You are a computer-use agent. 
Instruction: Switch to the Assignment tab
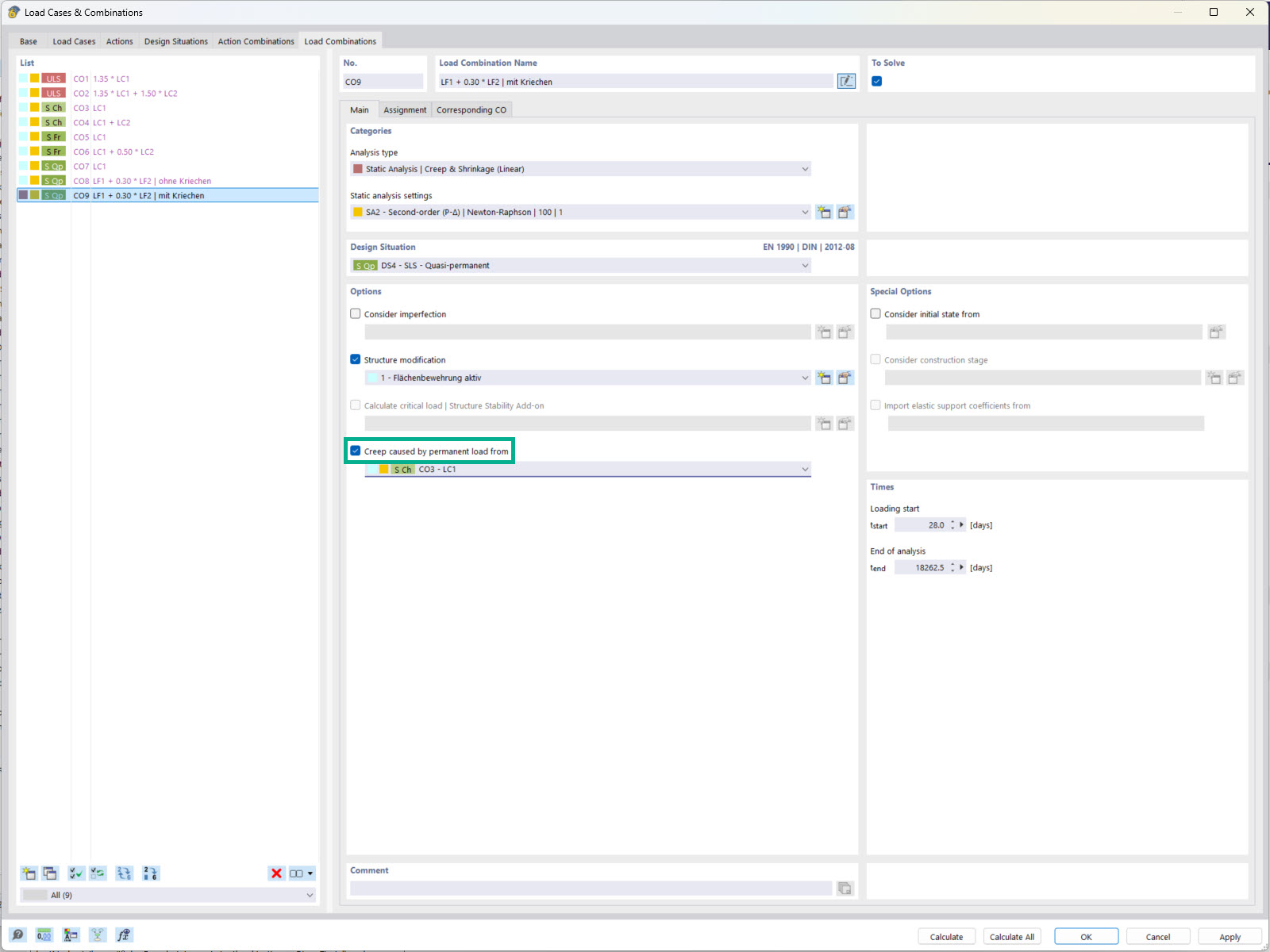(x=405, y=109)
